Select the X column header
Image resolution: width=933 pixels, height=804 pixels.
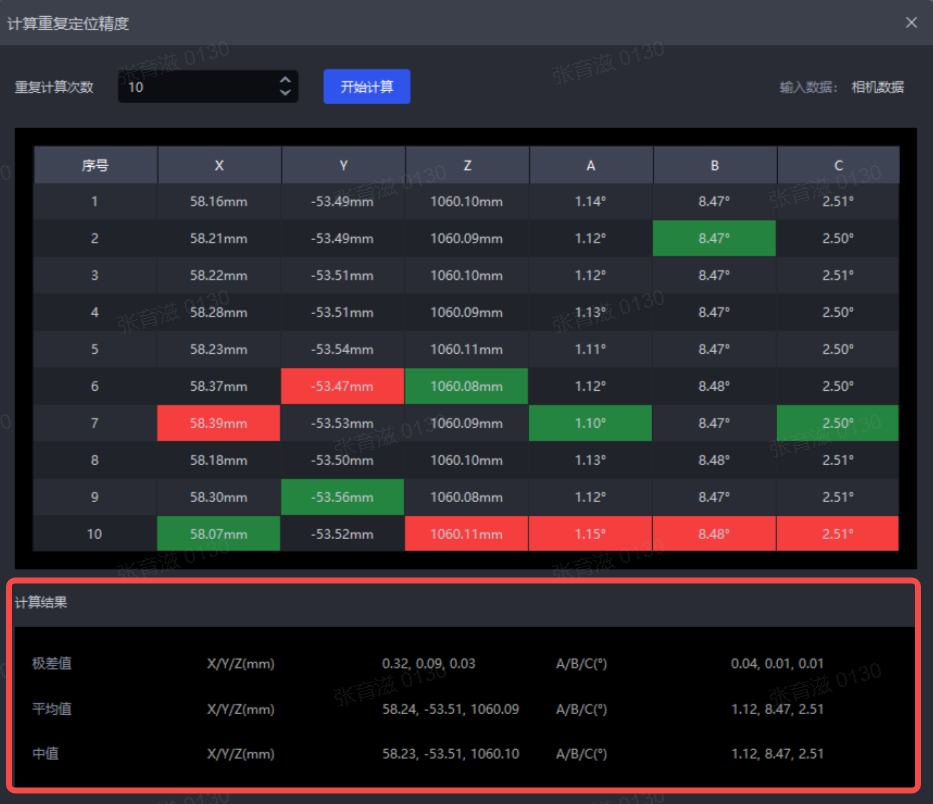[x=219, y=165]
